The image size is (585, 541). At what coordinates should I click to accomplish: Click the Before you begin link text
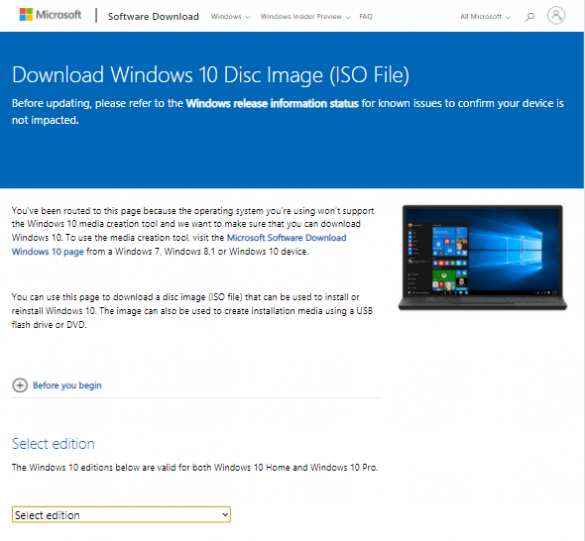click(x=67, y=385)
